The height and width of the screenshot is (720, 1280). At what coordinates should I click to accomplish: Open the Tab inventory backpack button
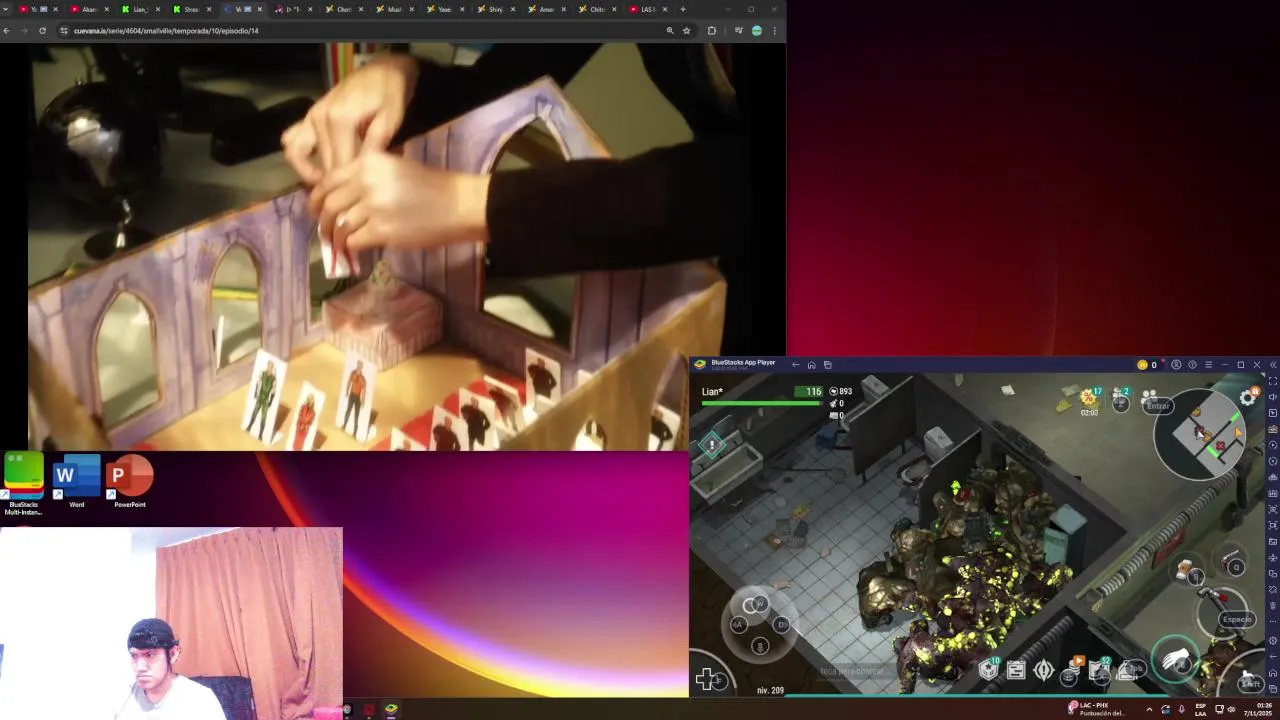(x=1131, y=670)
